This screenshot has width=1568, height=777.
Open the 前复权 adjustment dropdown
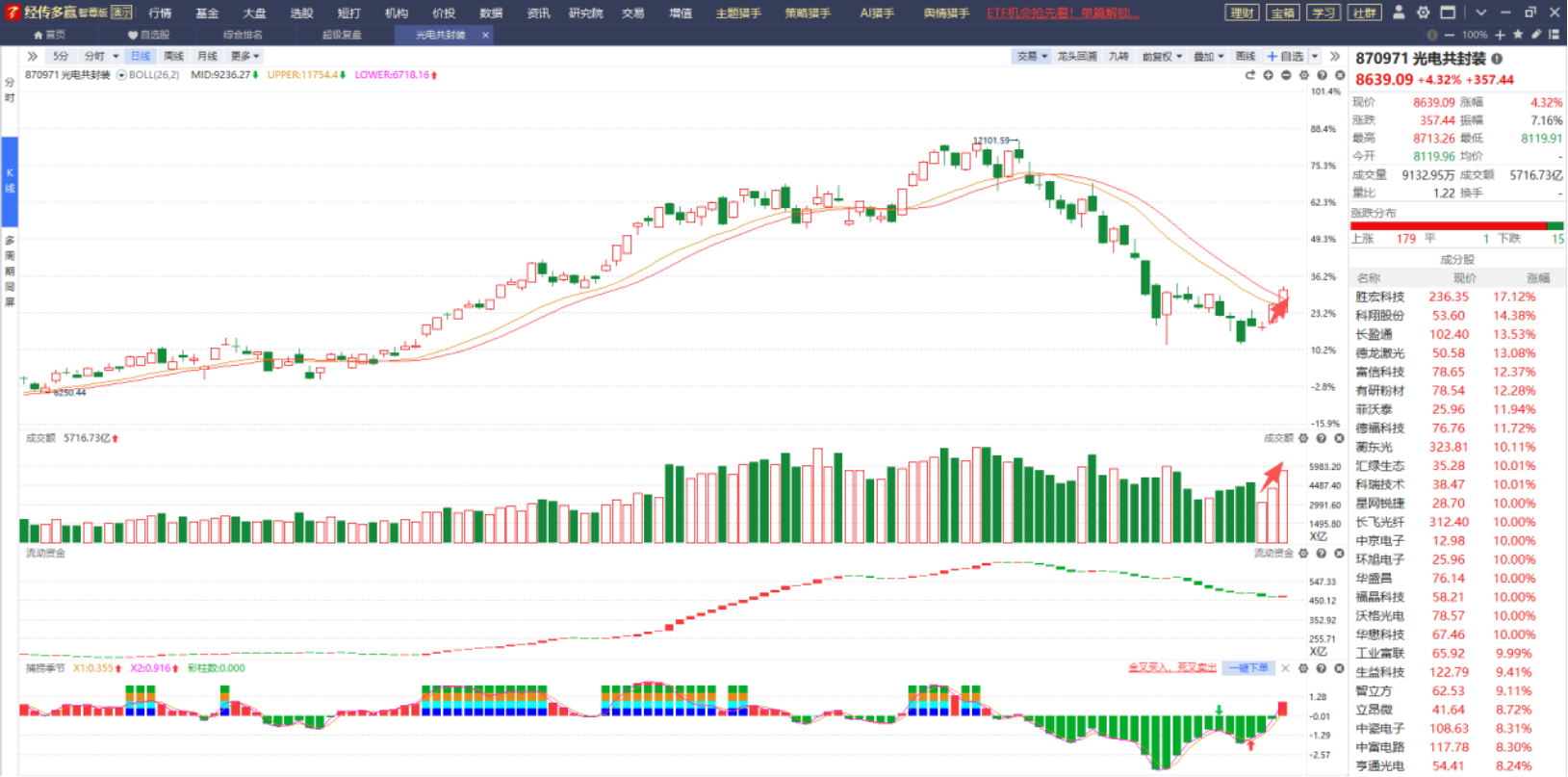[1161, 57]
